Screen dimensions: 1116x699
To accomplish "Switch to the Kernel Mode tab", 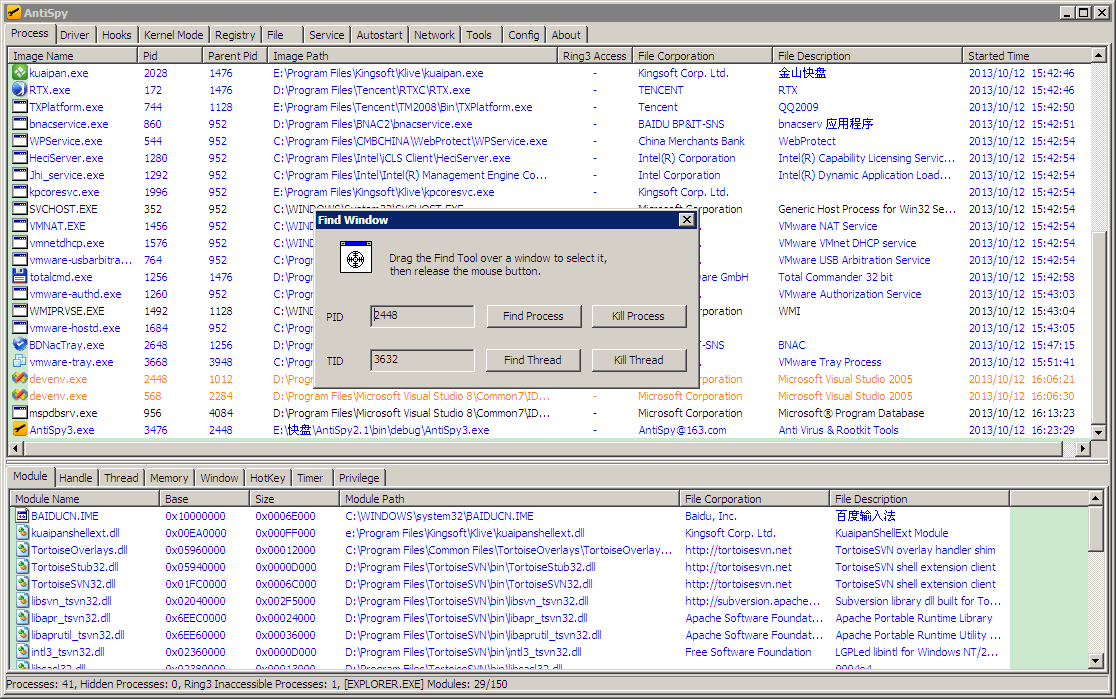I will (x=173, y=35).
